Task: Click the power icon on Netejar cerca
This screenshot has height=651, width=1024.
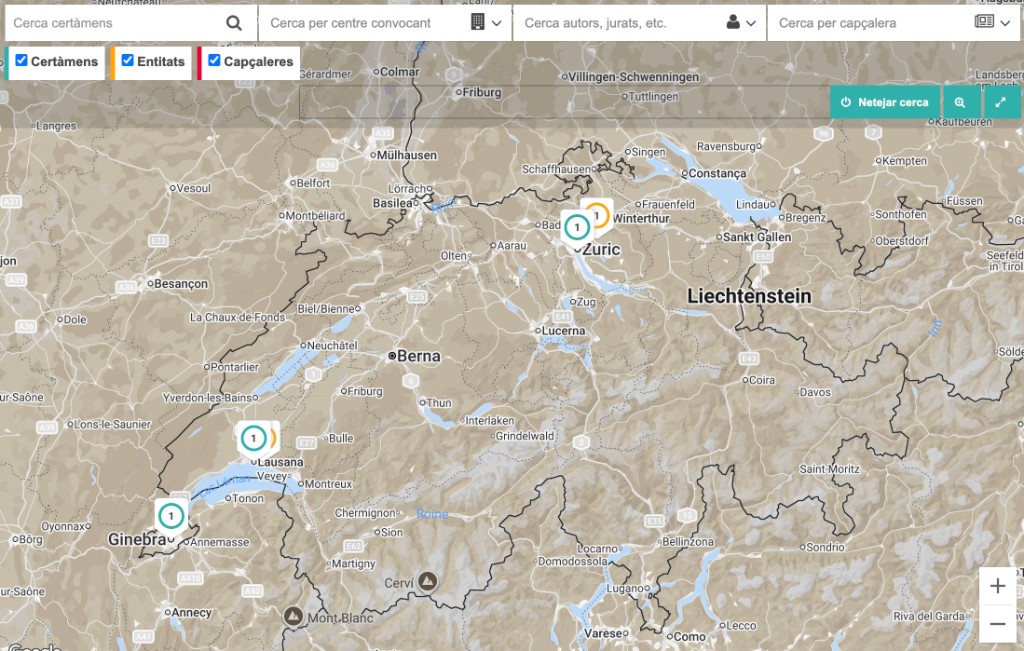Action: point(848,101)
